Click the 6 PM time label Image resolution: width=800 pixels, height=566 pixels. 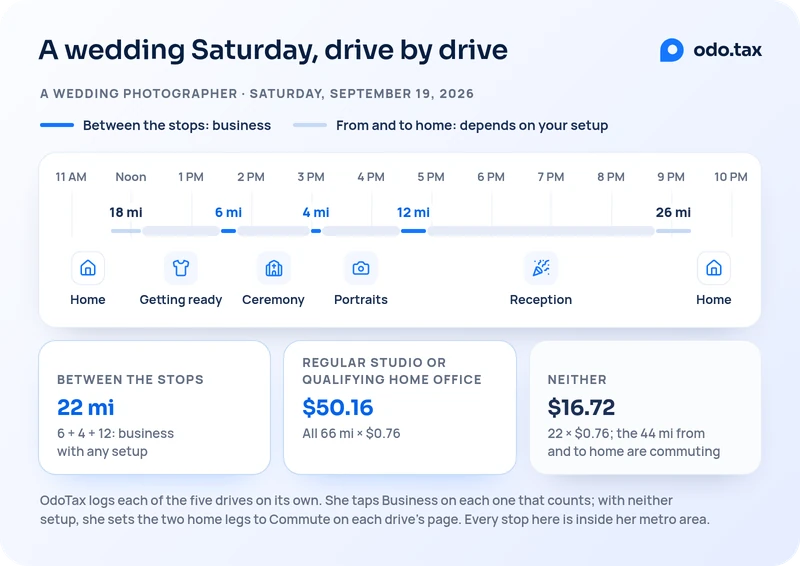491,177
